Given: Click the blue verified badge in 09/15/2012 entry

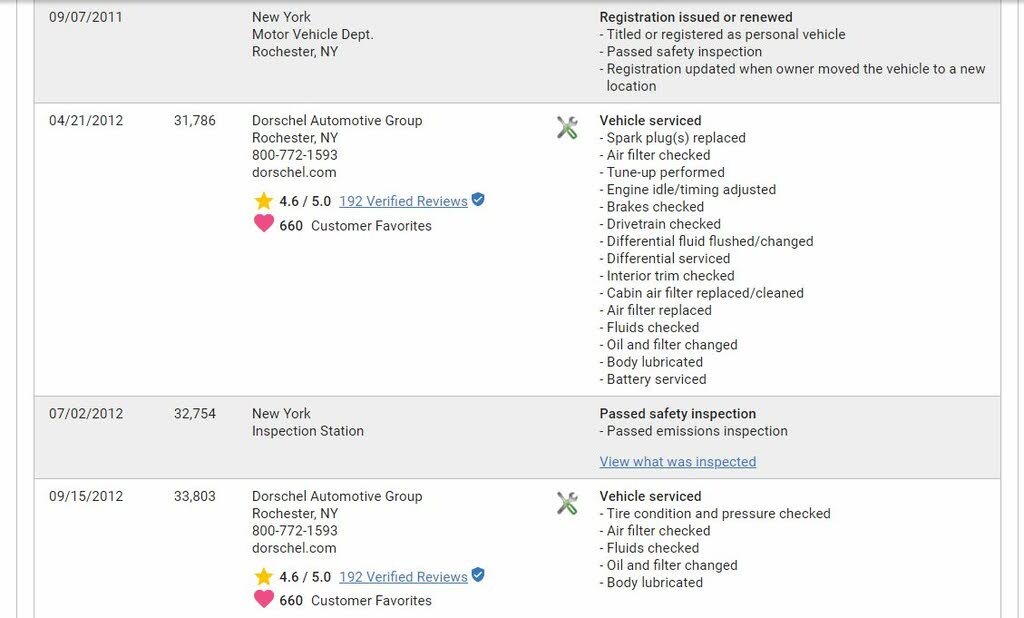Looking at the screenshot, I should point(478,575).
